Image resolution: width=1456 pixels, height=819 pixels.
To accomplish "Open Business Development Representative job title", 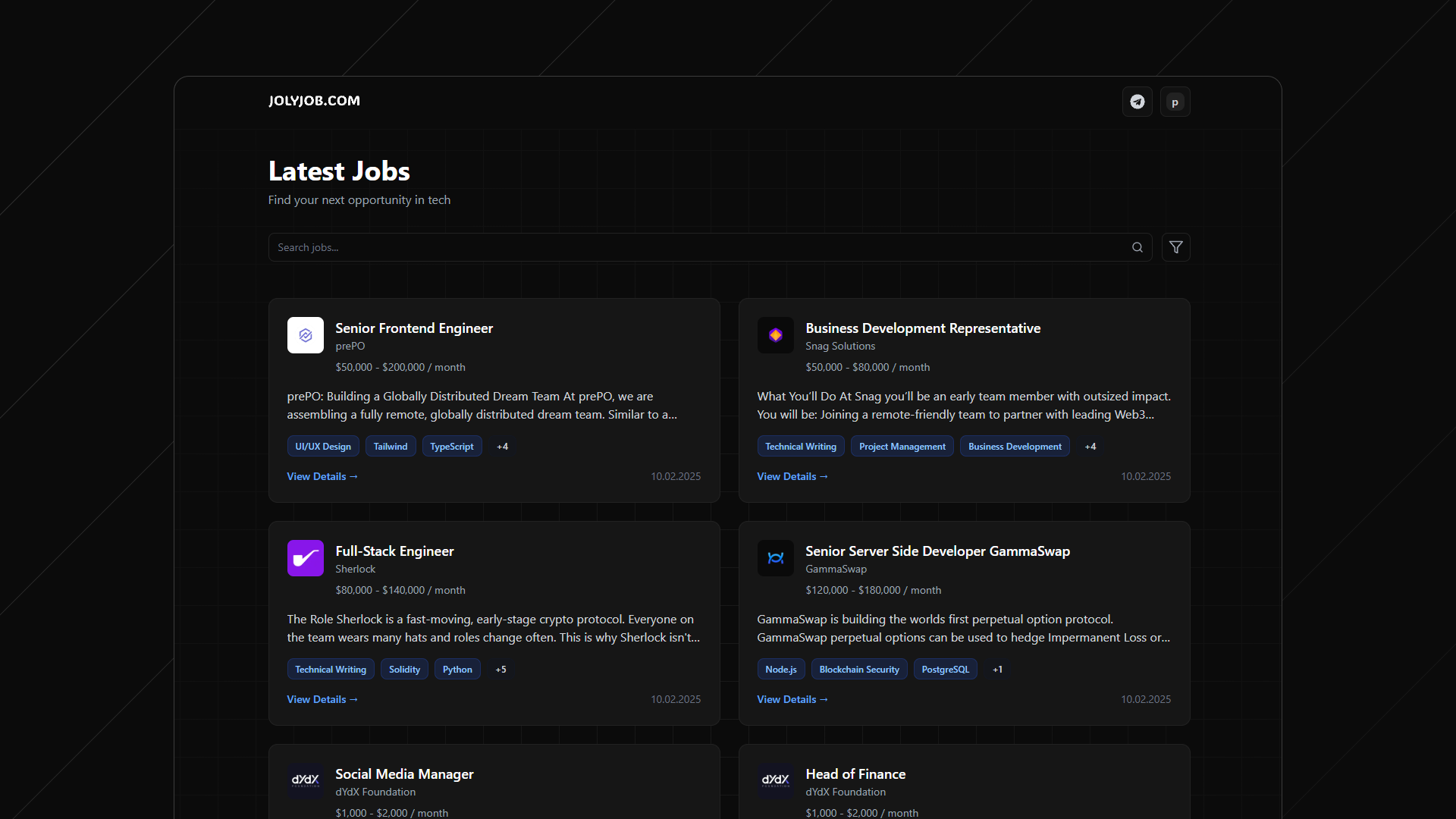I will [x=923, y=328].
